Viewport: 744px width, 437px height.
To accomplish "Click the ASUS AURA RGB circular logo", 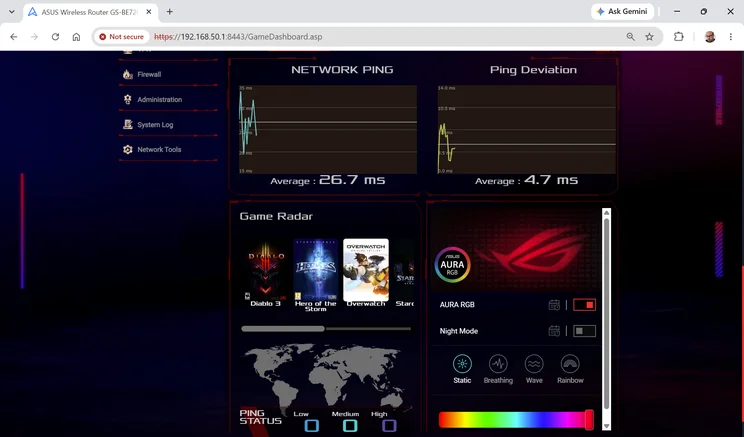I will pyautogui.click(x=452, y=265).
